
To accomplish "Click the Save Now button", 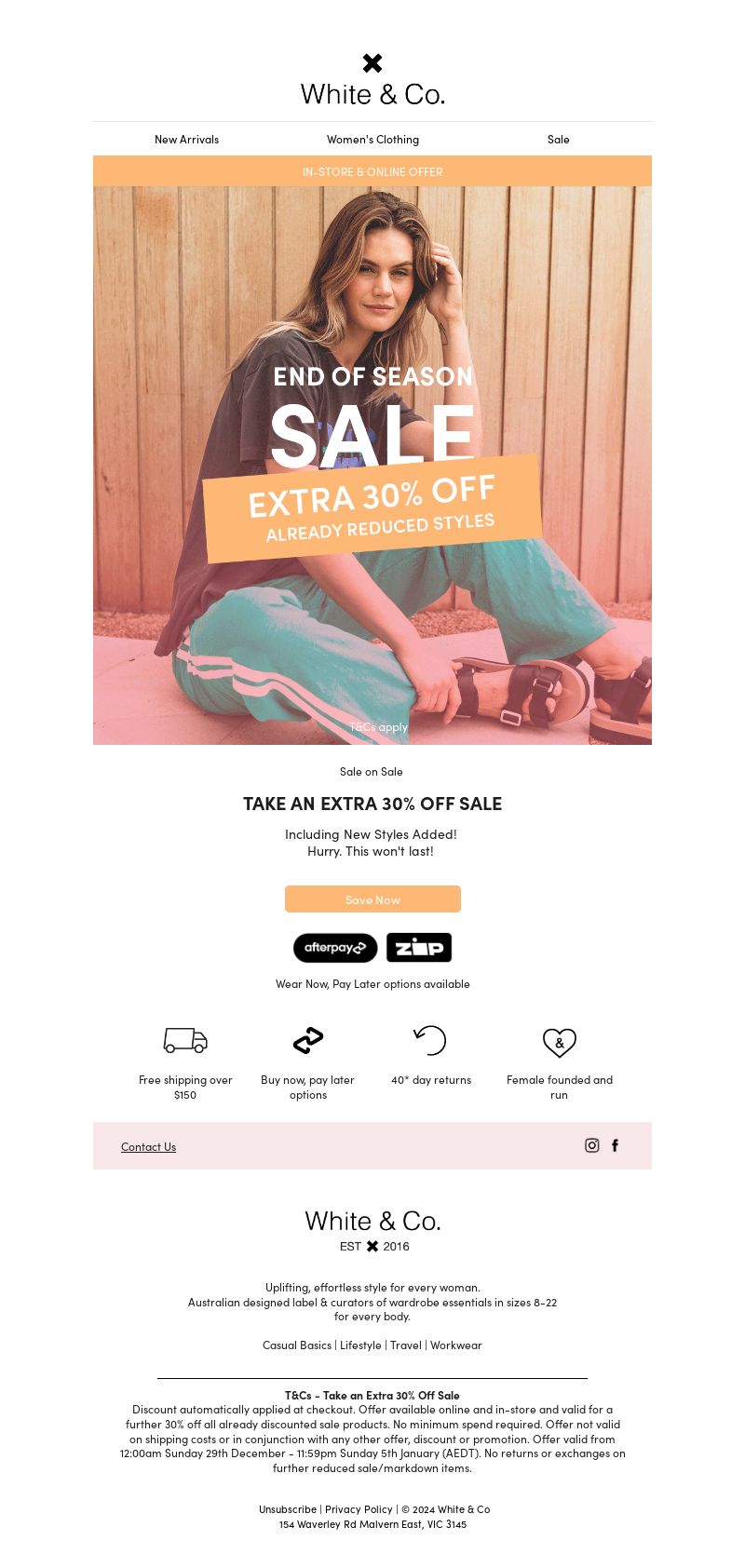I will [372, 899].
